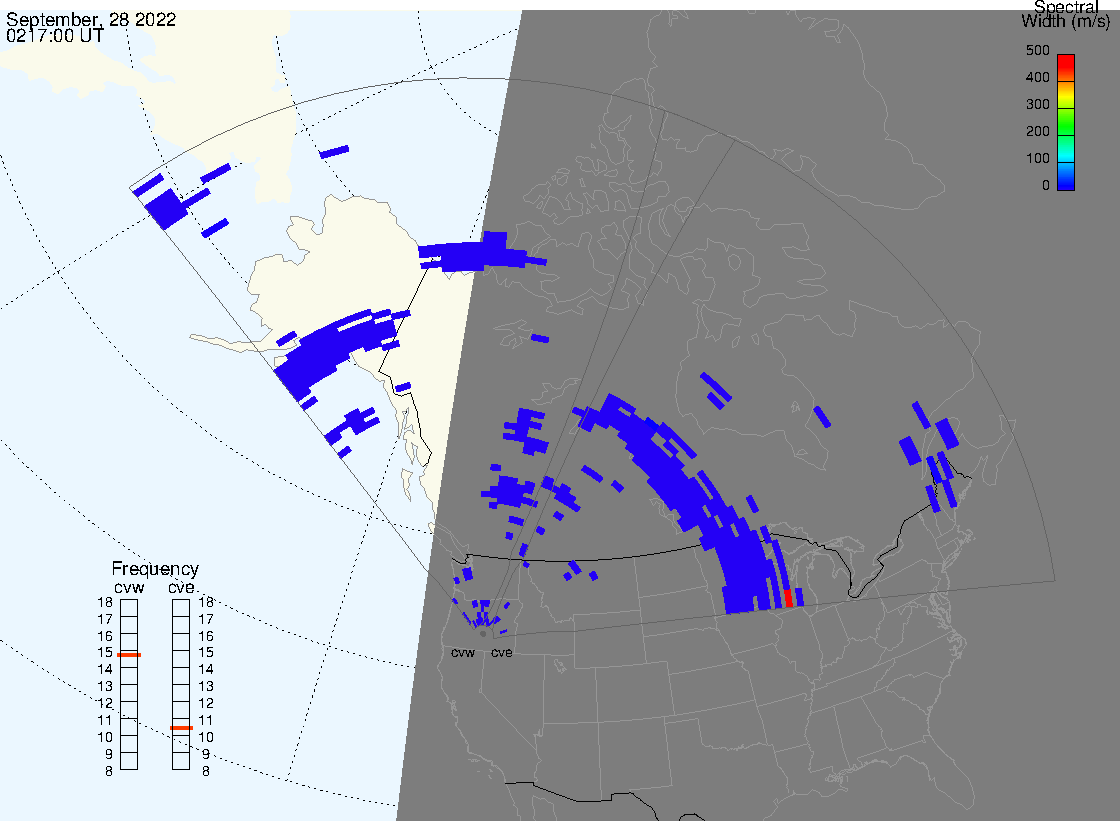Screen dimensions: 1120x821
Task: Click the radar station dot above cvw label
Action: pos(483,634)
